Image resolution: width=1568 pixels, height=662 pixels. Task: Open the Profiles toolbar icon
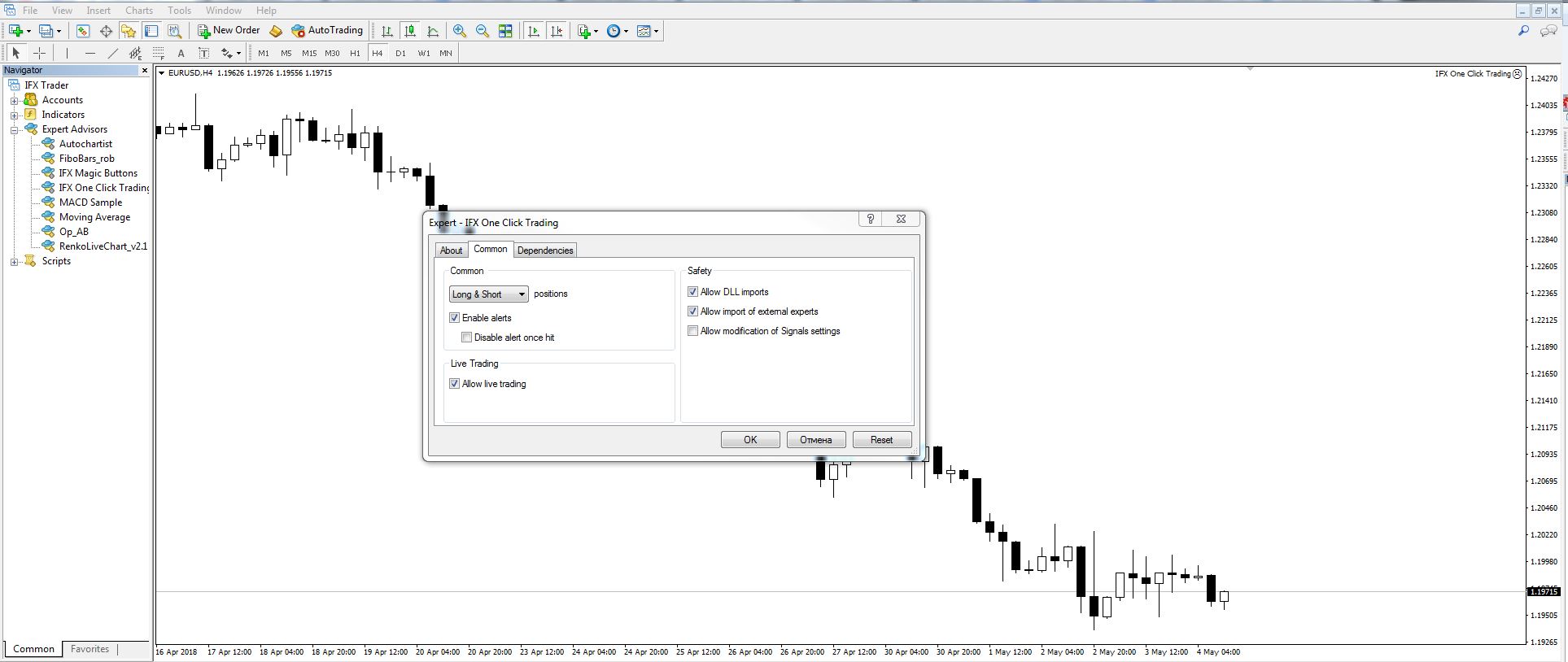point(46,31)
